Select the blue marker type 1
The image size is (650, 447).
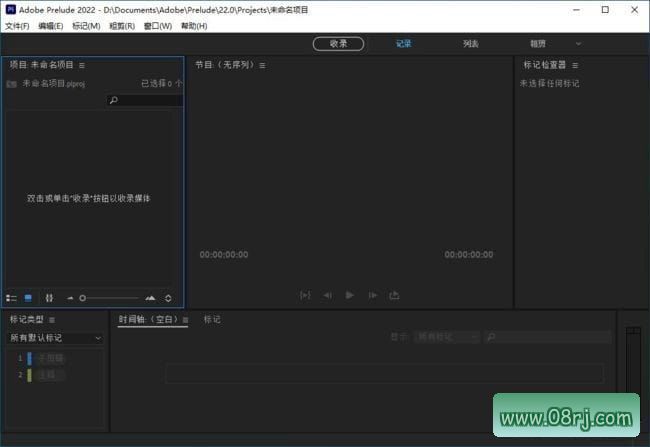point(29,358)
